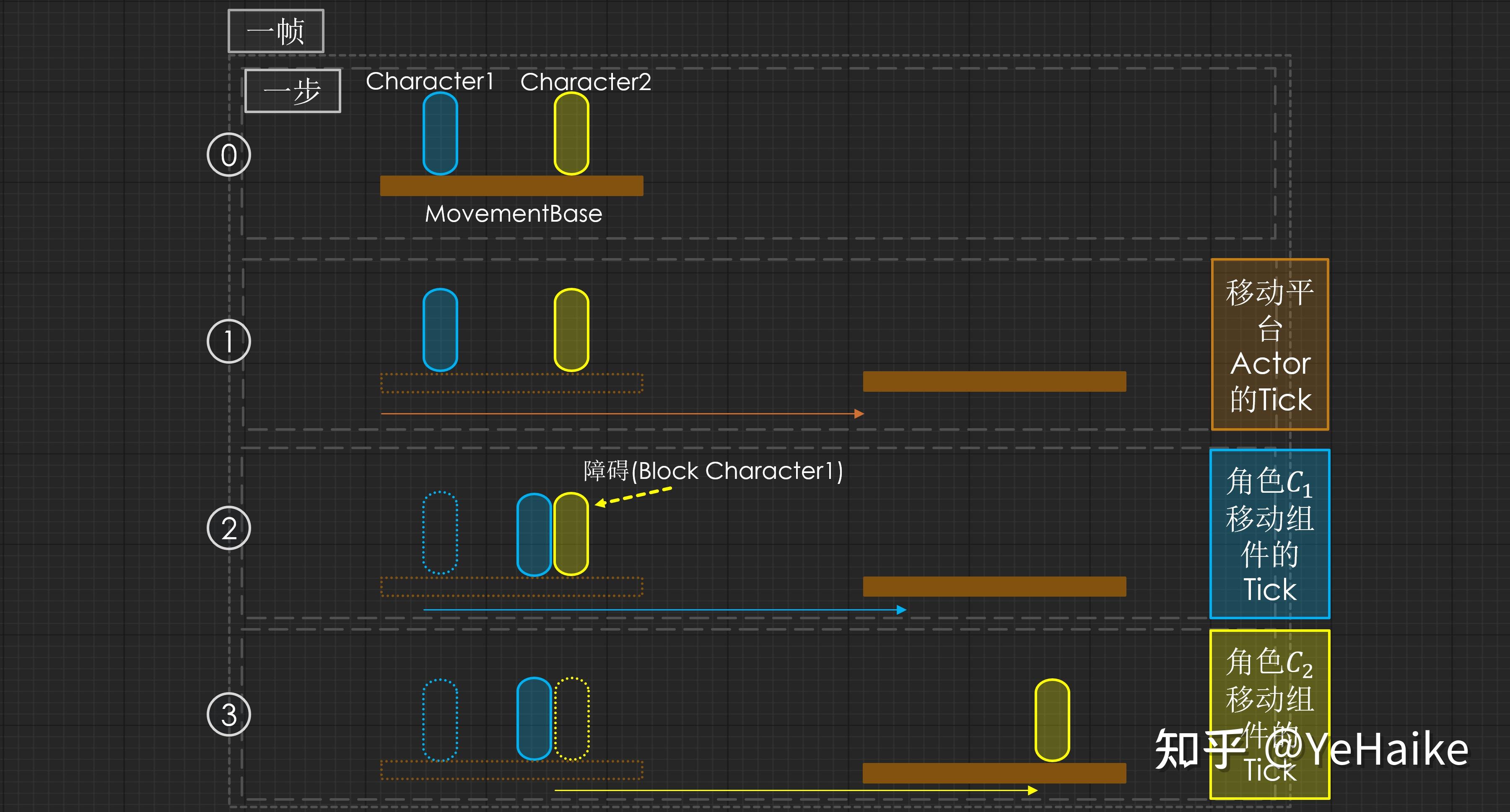Select the blue 角色C1移动组件的Tick box
The width and height of the screenshot is (1510, 812).
click(x=1270, y=534)
